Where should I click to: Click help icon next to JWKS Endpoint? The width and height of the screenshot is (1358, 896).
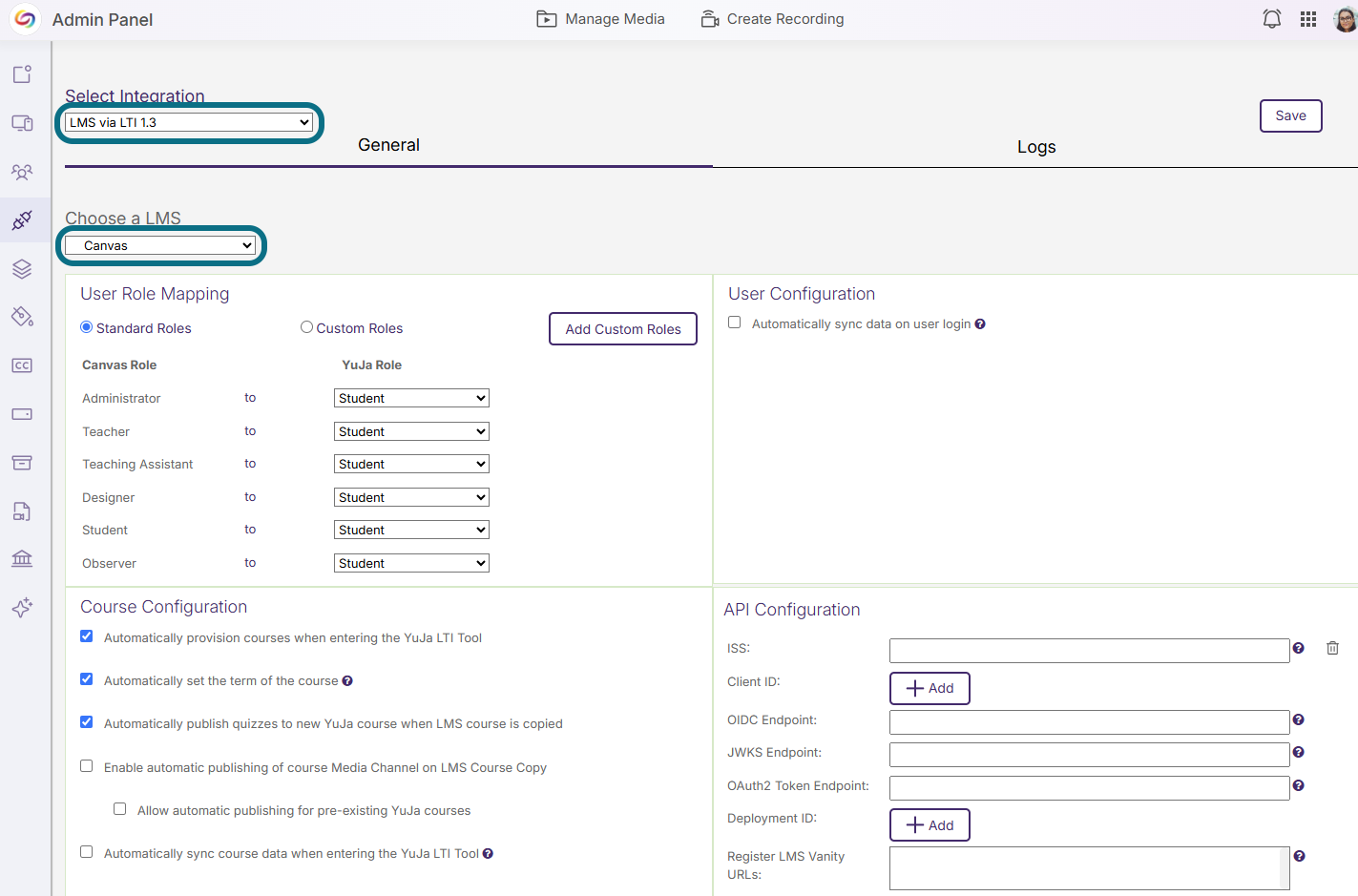click(x=1298, y=752)
